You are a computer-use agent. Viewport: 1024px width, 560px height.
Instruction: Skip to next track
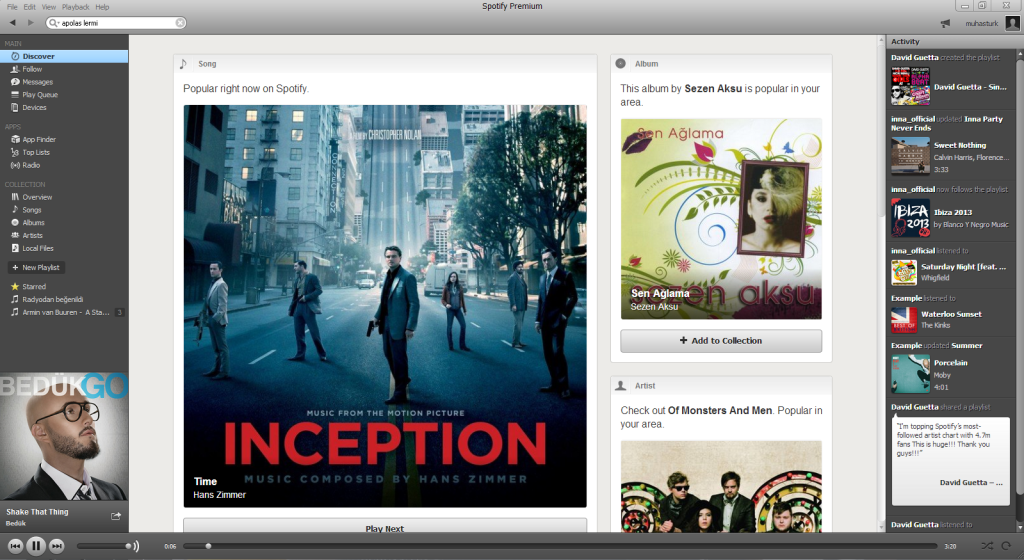point(57,546)
